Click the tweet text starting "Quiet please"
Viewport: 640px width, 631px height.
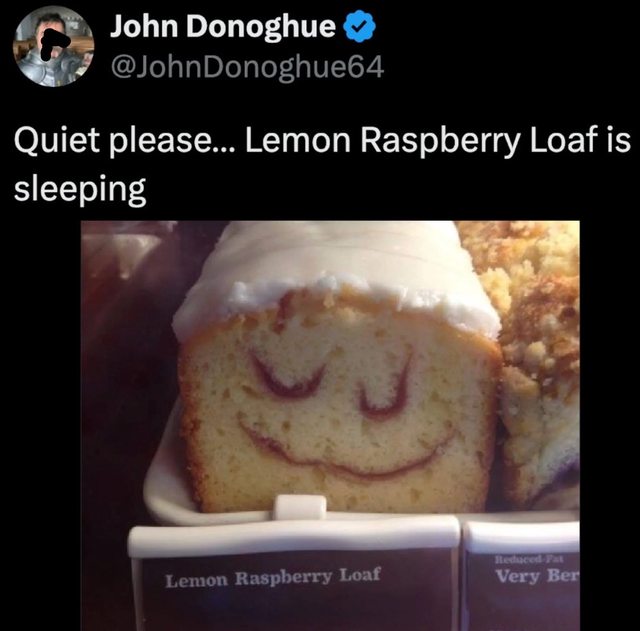click(x=322, y=164)
